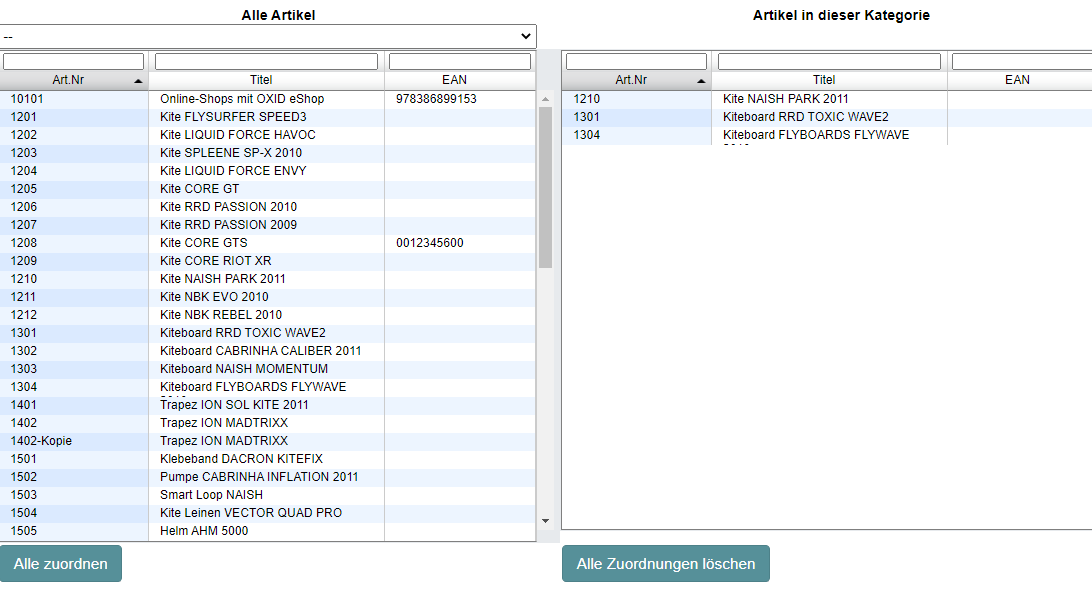Select Kite CORE GTS row
The height and width of the screenshot is (595, 1092).
(x=267, y=243)
